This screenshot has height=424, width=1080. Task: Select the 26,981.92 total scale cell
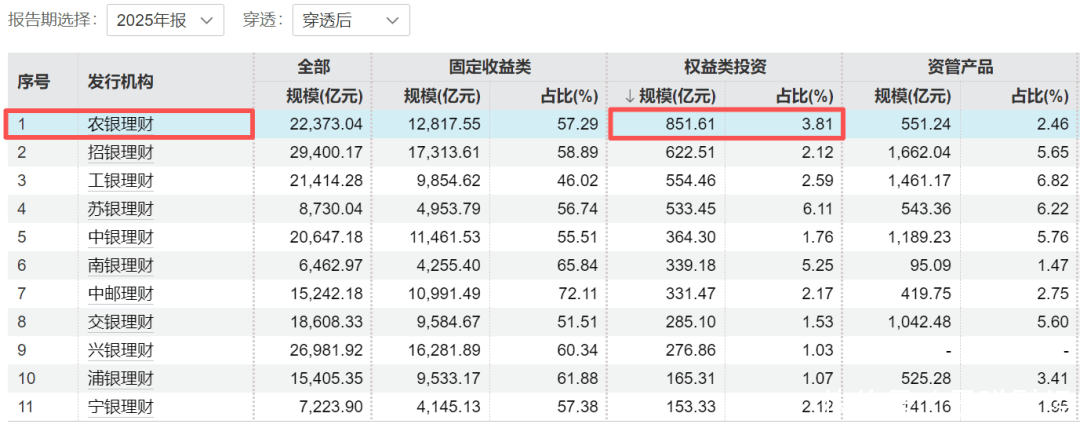[326, 350]
